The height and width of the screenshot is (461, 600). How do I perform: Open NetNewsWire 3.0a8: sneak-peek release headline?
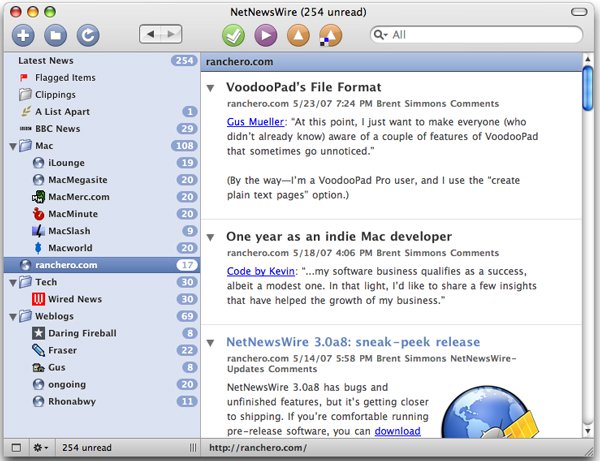click(x=353, y=342)
